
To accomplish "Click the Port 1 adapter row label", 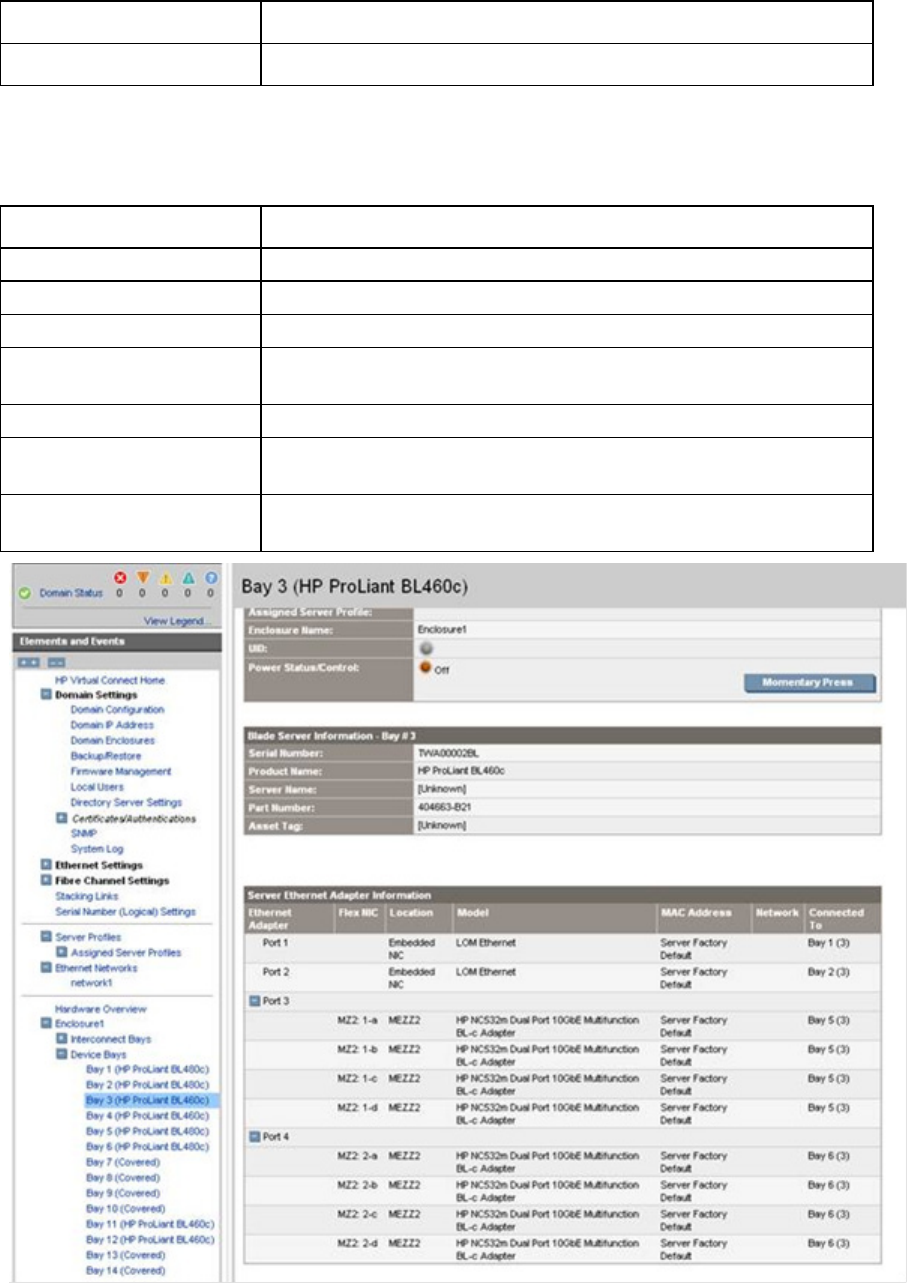I will tap(277, 942).
